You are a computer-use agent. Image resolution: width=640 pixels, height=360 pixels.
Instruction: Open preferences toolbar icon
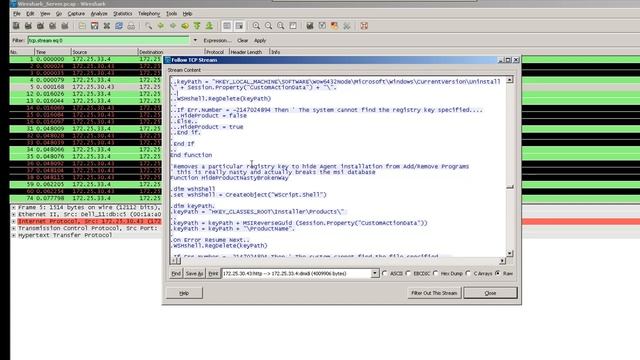(347, 26)
